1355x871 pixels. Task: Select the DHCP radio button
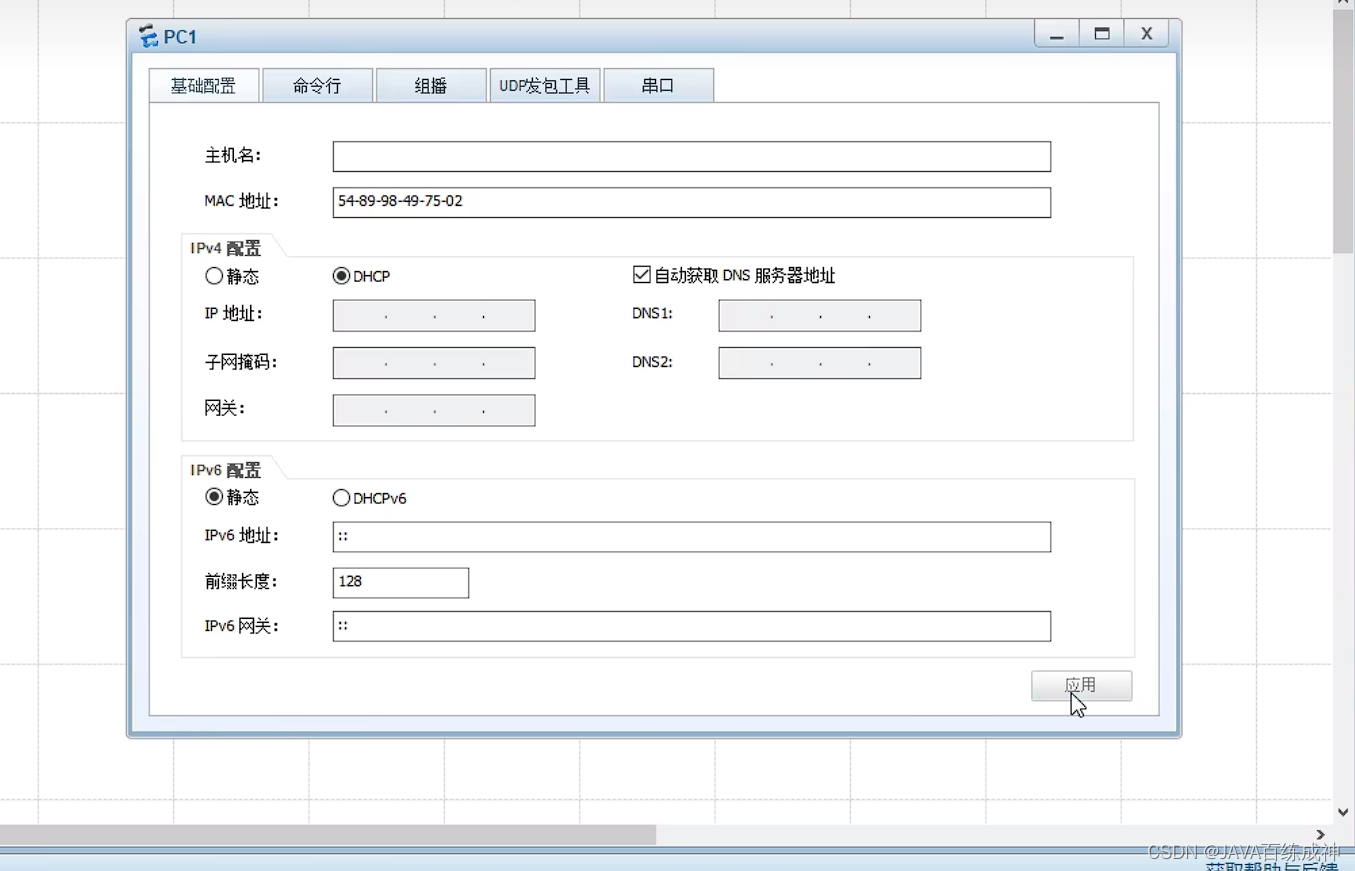click(x=341, y=276)
